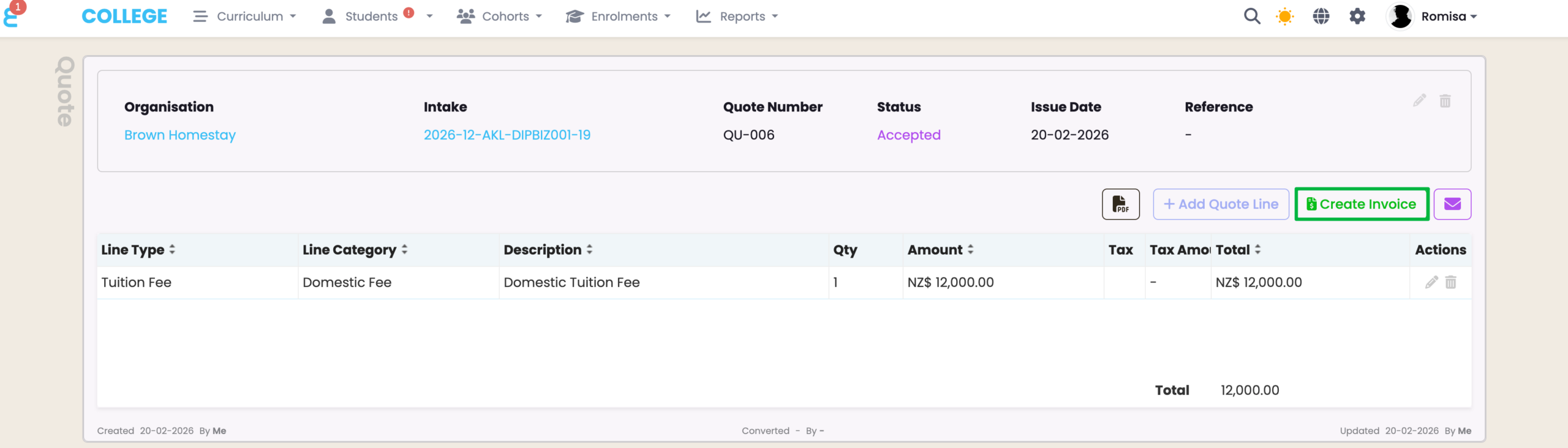Screen dimensions: 1568x448
Task: Email the quote via envelope icon
Action: tap(1452, 204)
